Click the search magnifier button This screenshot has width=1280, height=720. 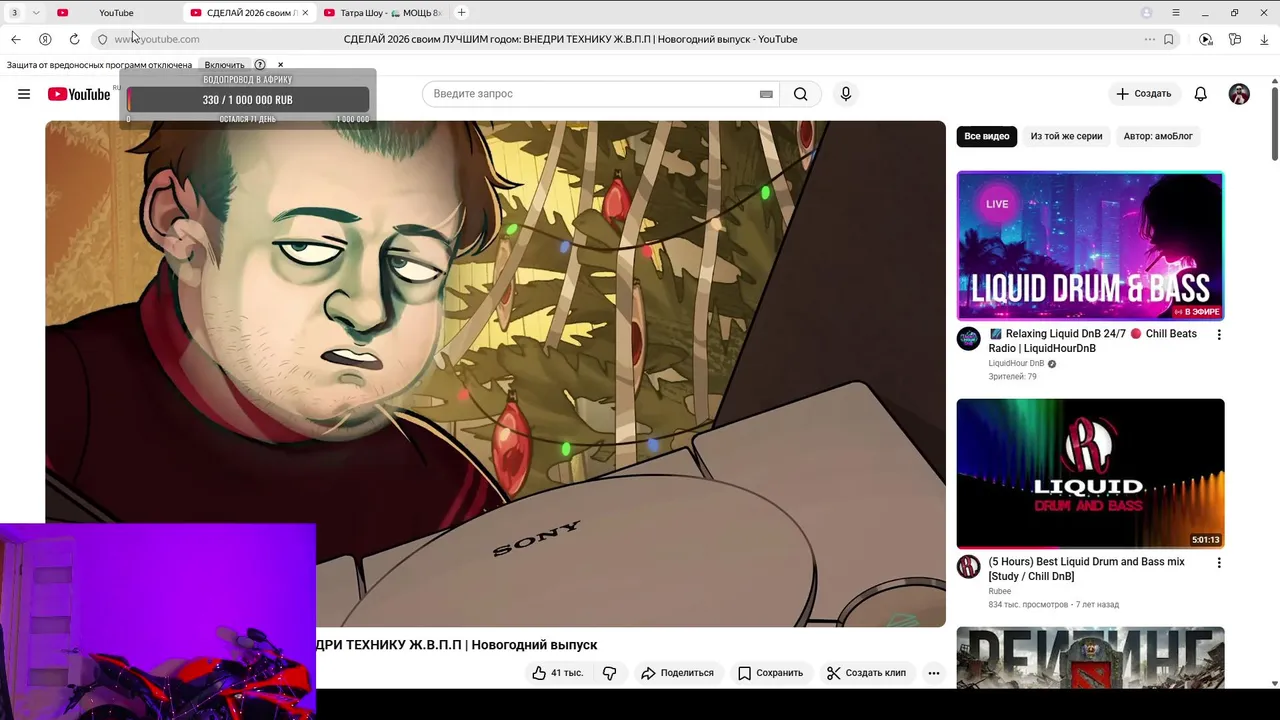[x=800, y=94]
